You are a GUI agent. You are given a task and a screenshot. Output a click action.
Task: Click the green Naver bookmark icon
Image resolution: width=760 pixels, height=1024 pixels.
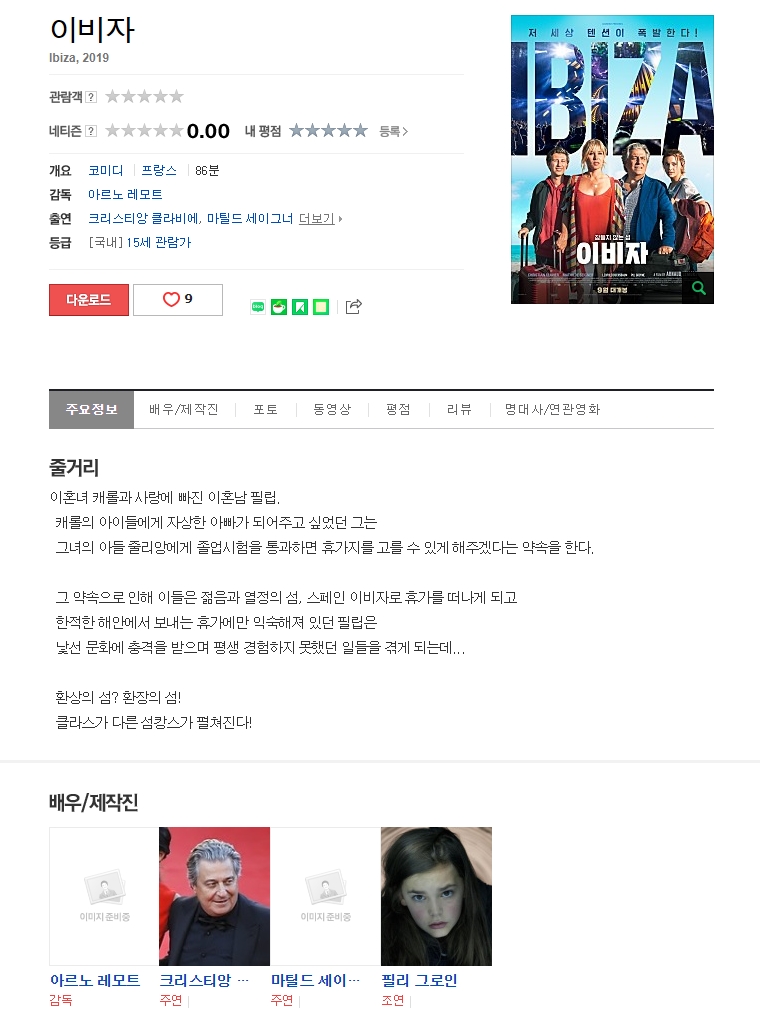click(x=300, y=307)
